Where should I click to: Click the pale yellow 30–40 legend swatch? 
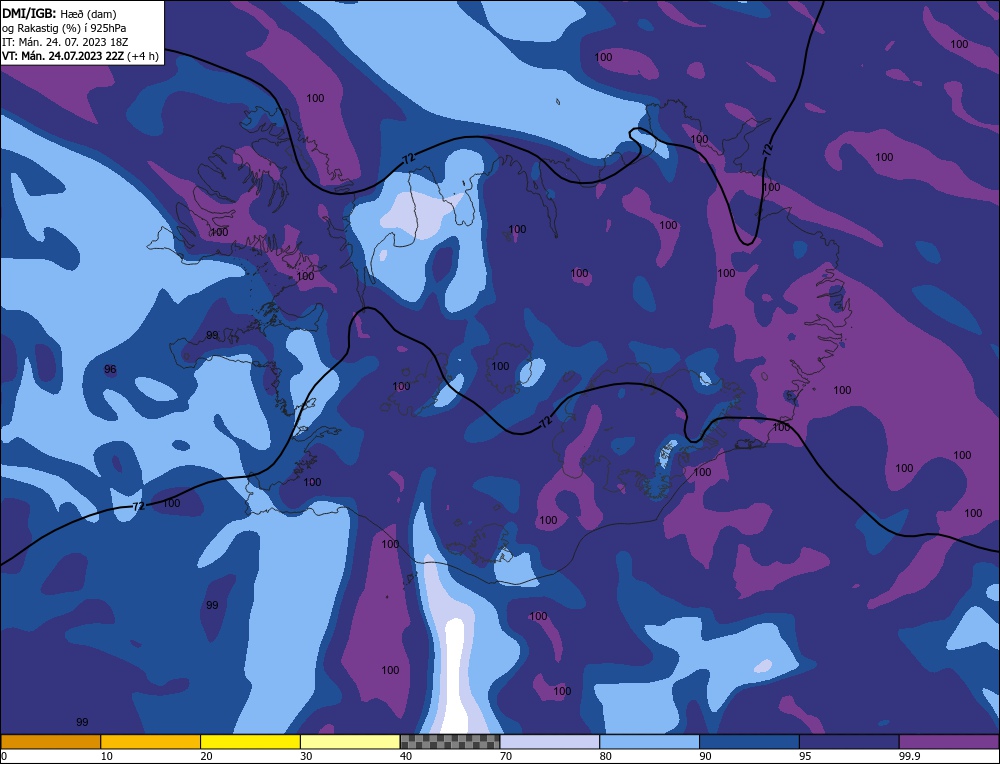click(x=350, y=742)
